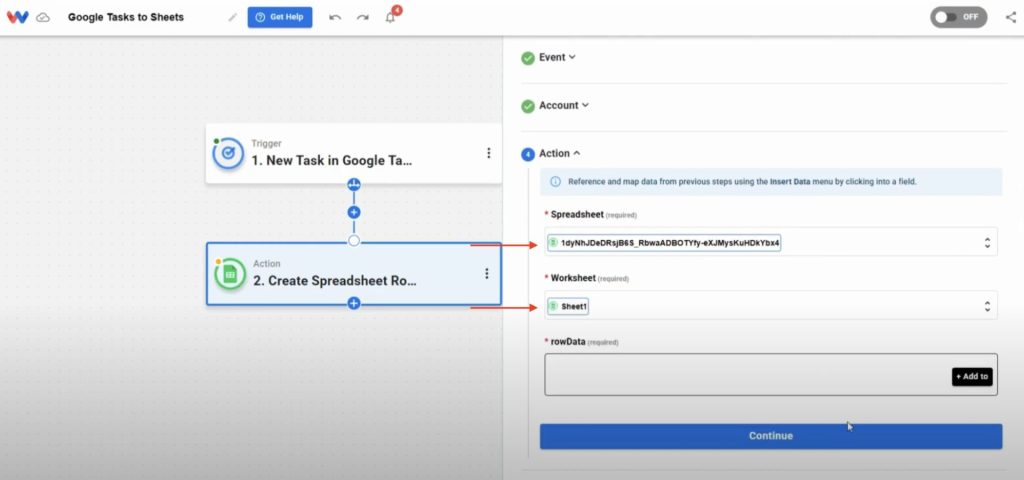The image size is (1024, 480).
Task: Click the Google Tasks trigger app icon
Action: coord(228,153)
